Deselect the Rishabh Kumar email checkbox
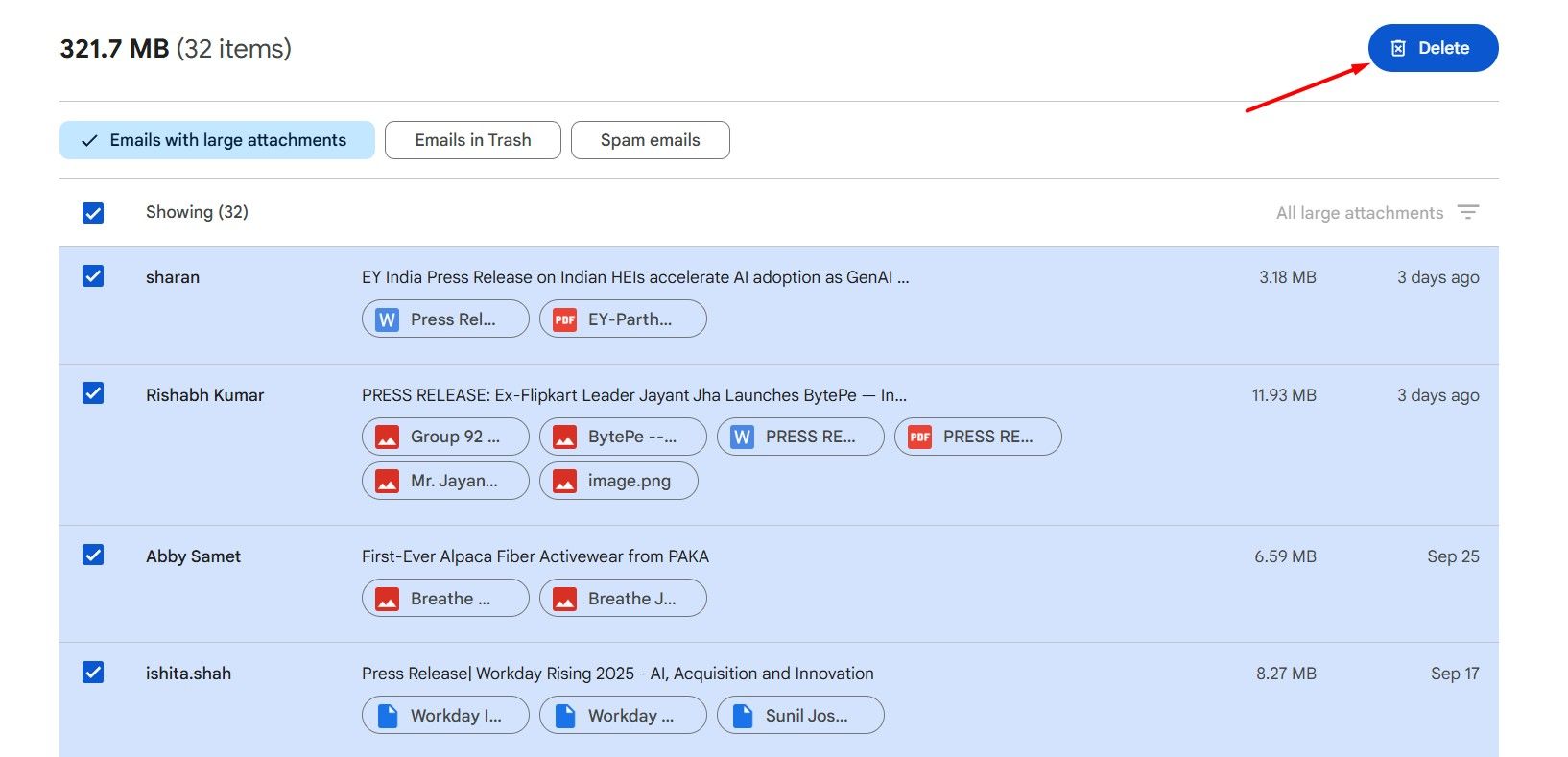The height and width of the screenshot is (757, 1568). coord(93,393)
